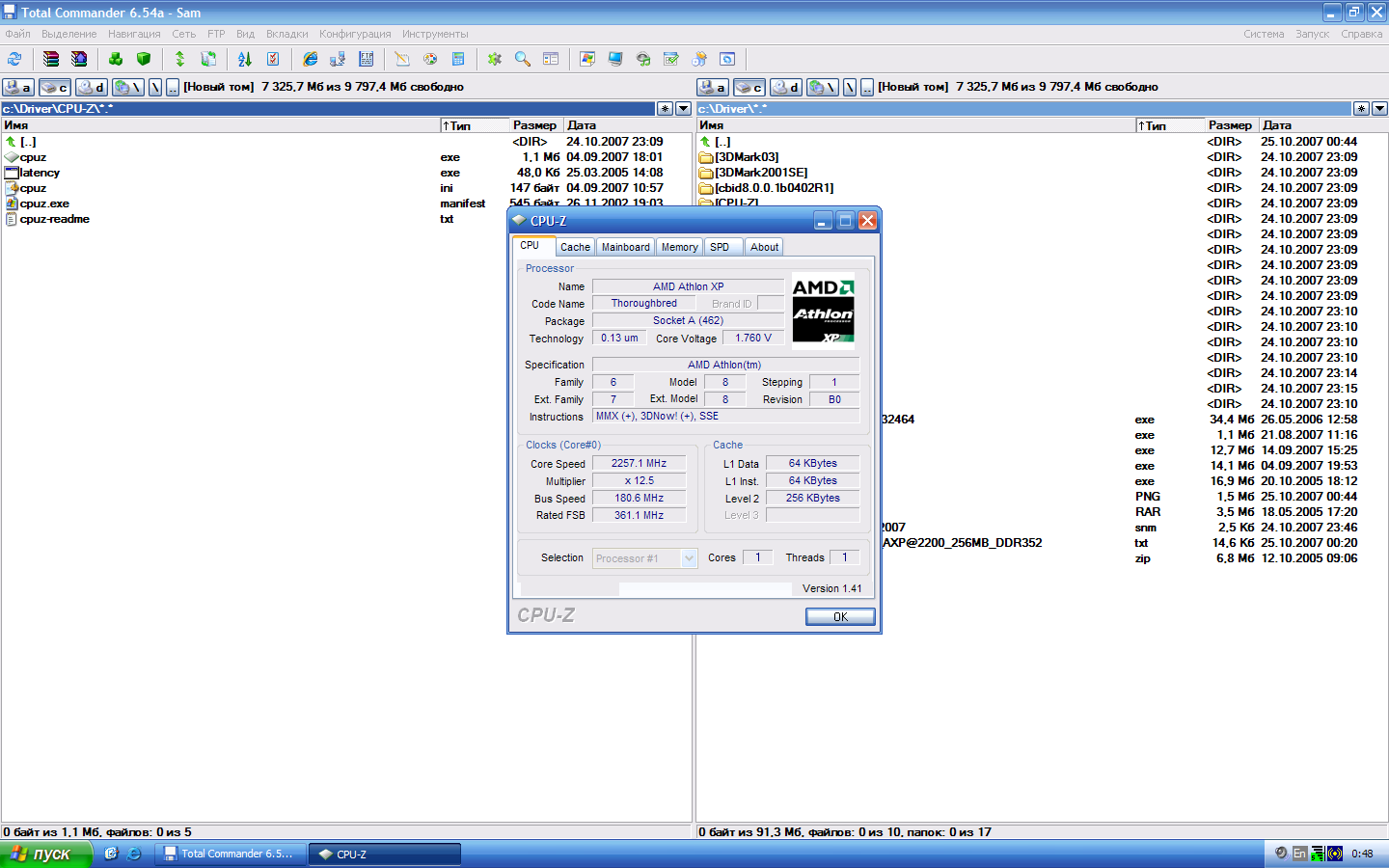
Task: Open right panel directory history dropdown
Action: coord(1379,109)
